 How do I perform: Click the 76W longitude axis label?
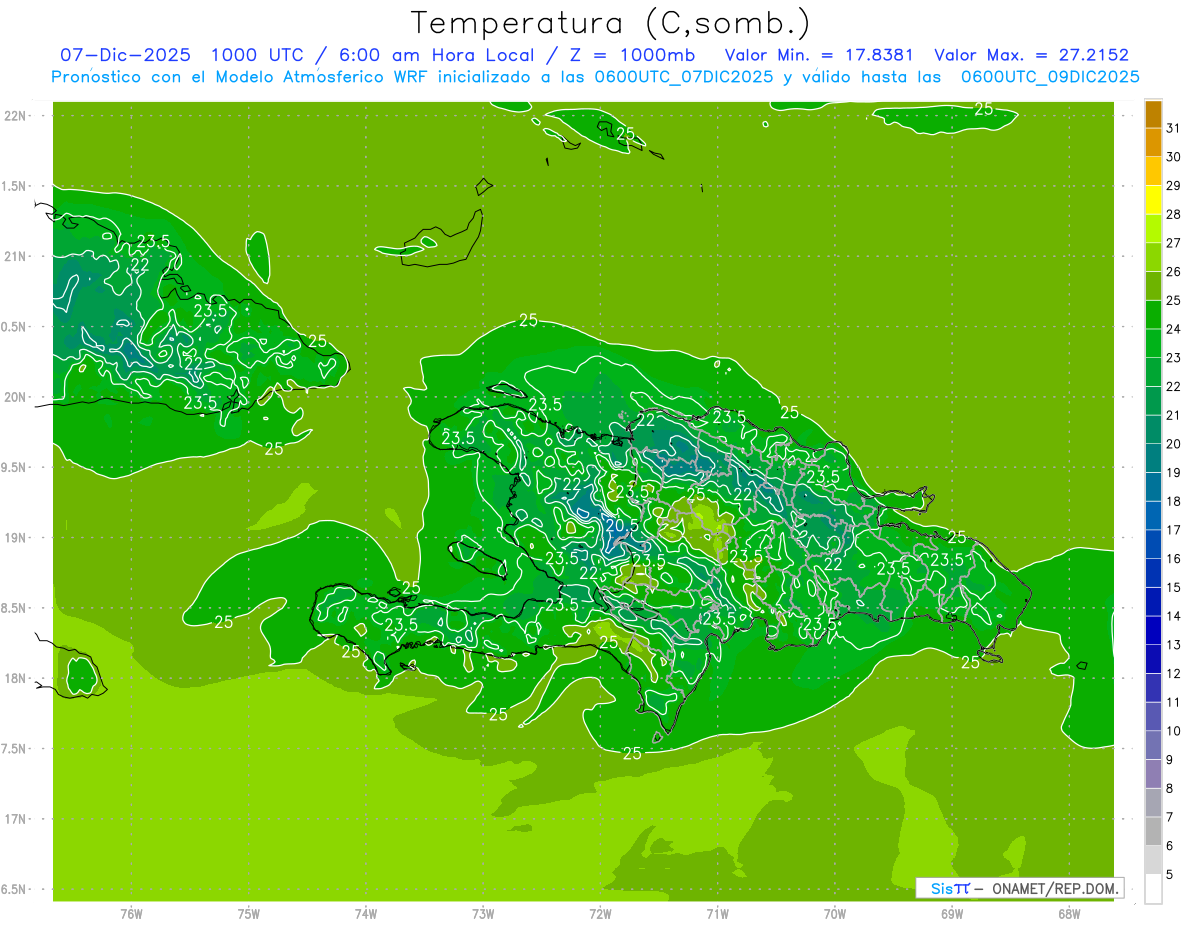coord(131,913)
